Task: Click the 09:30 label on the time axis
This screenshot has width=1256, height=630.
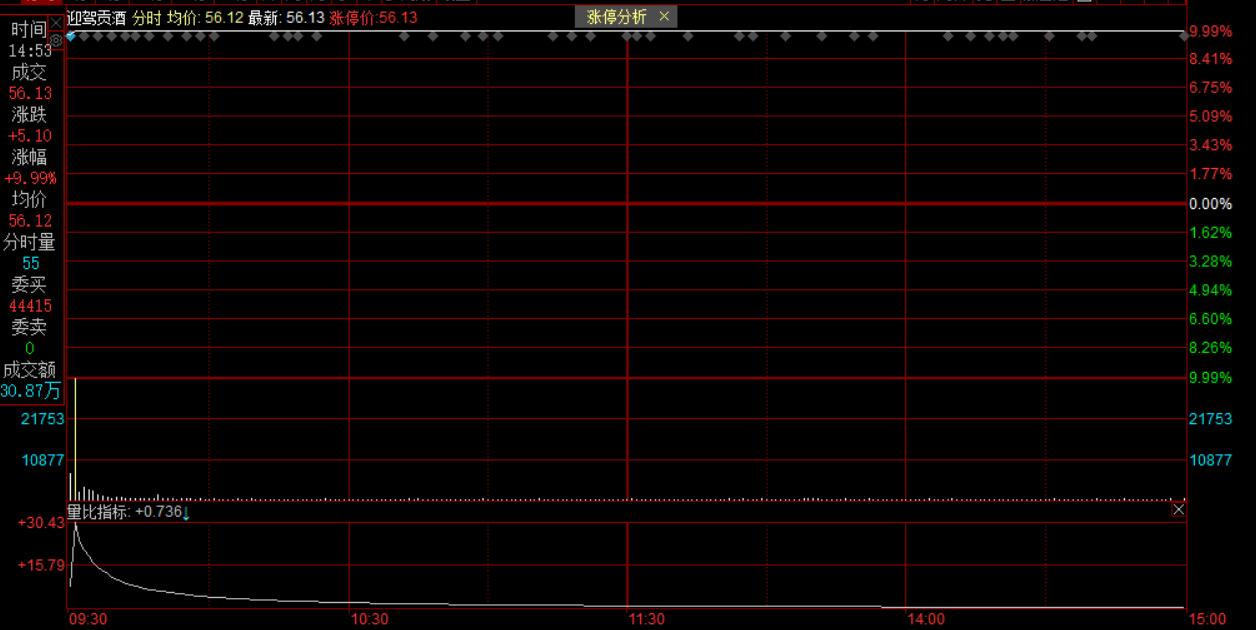Action: (x=90, y=620)
